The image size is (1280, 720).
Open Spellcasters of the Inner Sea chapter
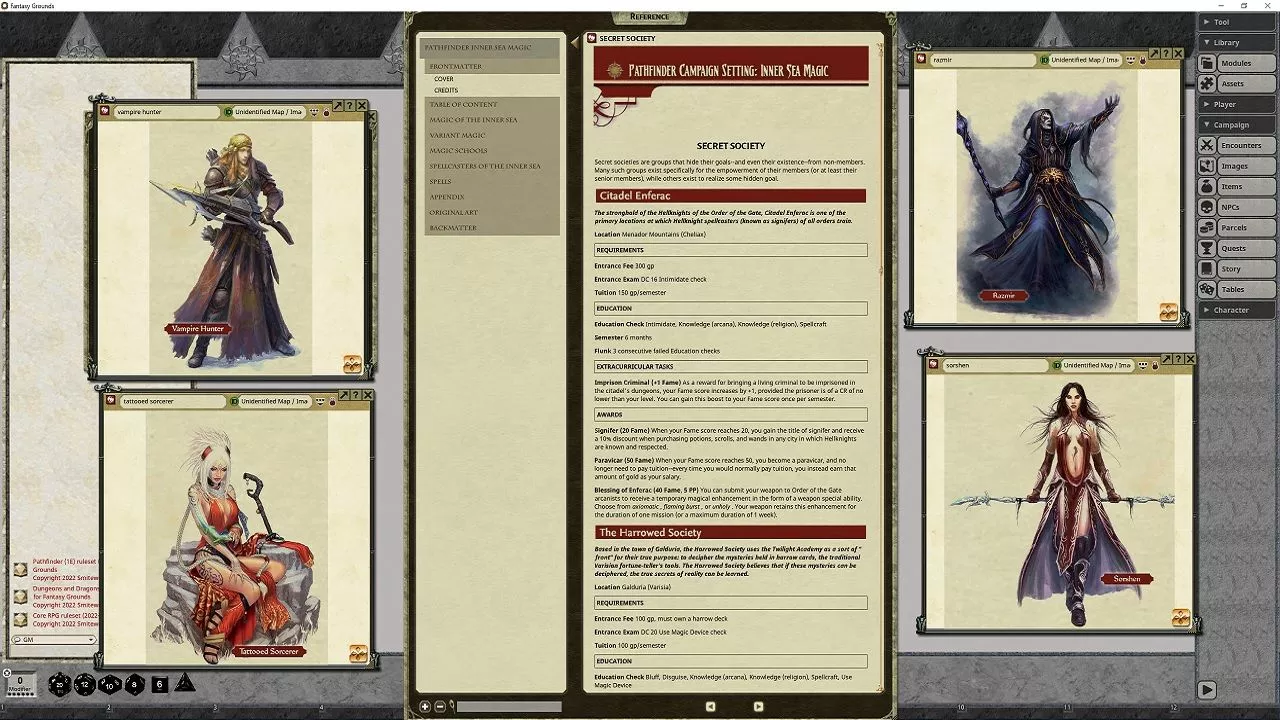click(x=491, y=166)
